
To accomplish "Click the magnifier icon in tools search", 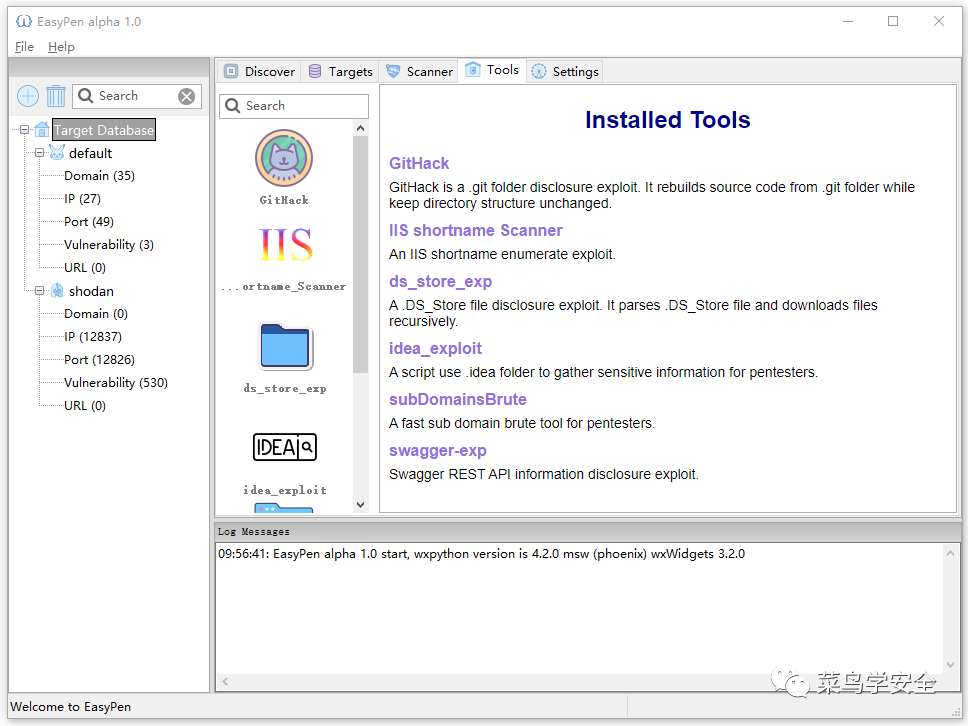I will [x=233, y=106].
